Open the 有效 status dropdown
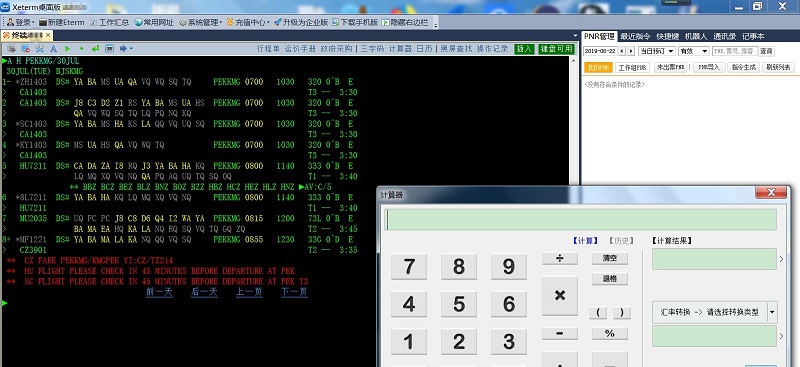The height and width of the screenshot is (367, 800). coord(694,51)
